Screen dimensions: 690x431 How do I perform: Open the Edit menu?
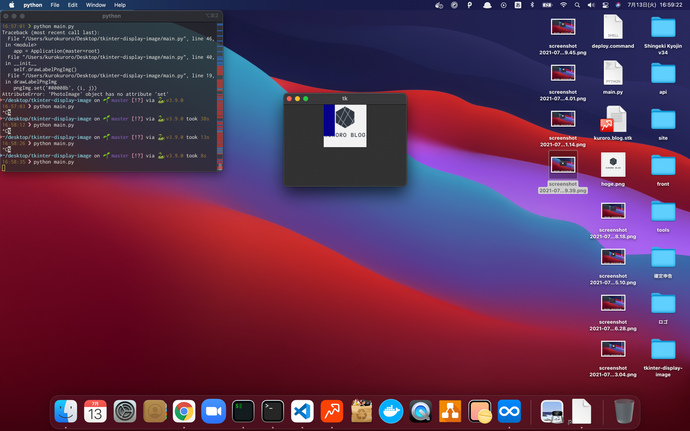coord(73,5)
